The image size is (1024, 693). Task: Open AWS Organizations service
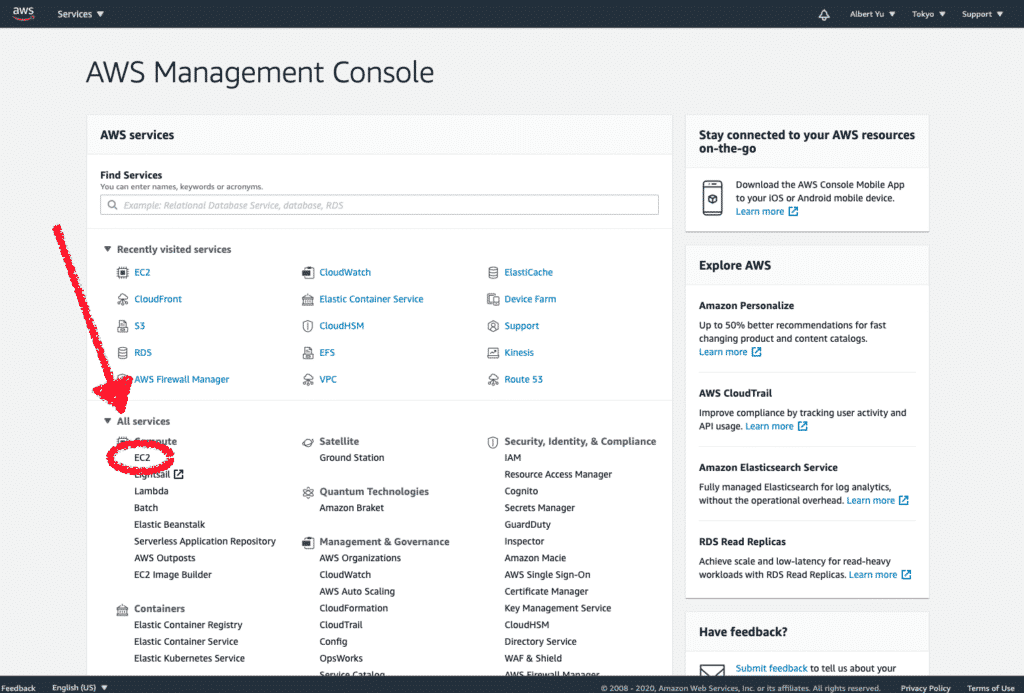pos(360,558)
